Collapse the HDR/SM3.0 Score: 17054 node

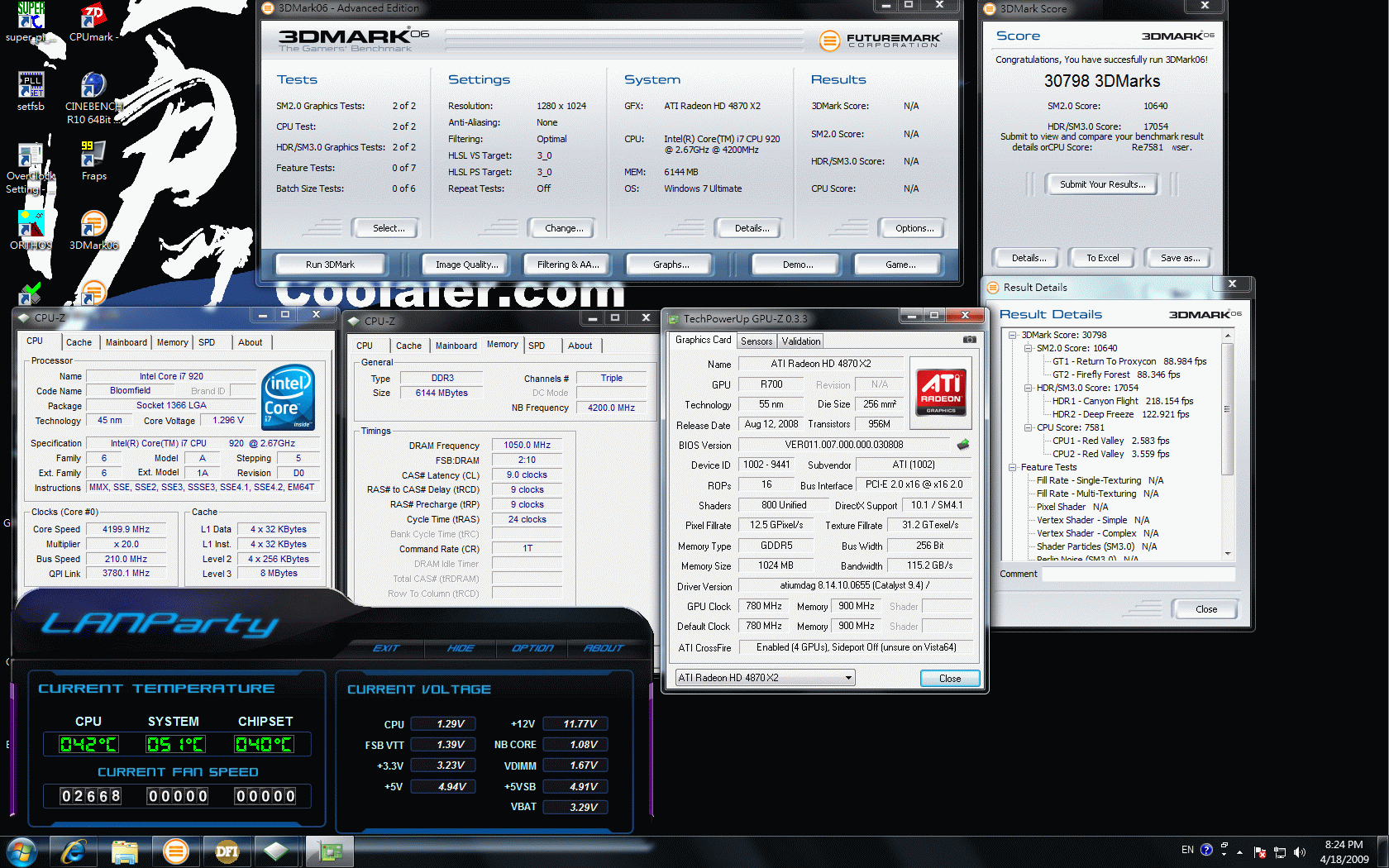[1029, 388]
